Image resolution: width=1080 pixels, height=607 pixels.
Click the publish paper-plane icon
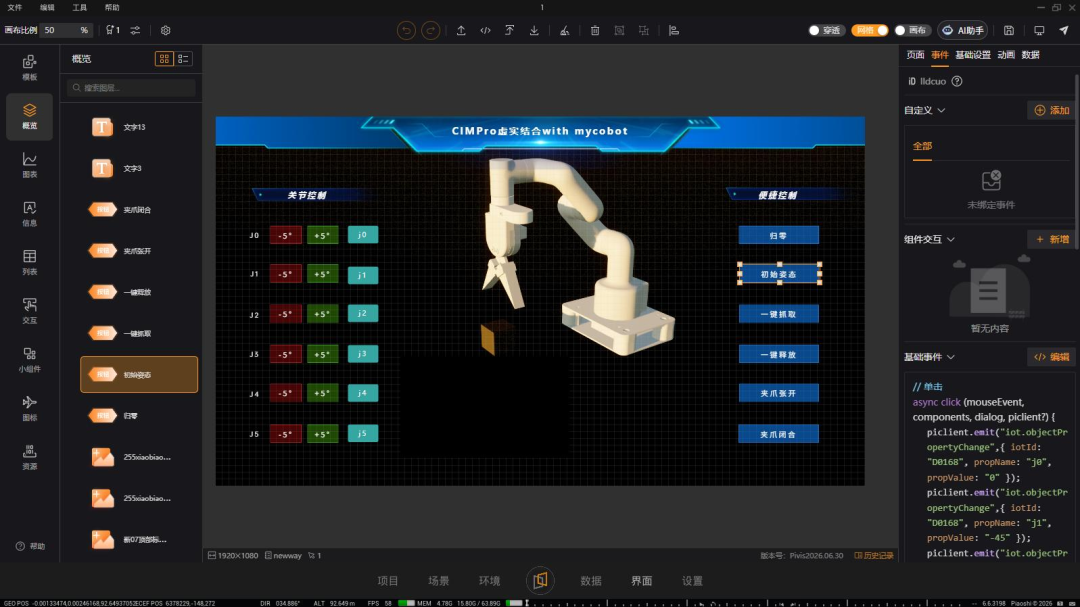(x=1063, y=30)
